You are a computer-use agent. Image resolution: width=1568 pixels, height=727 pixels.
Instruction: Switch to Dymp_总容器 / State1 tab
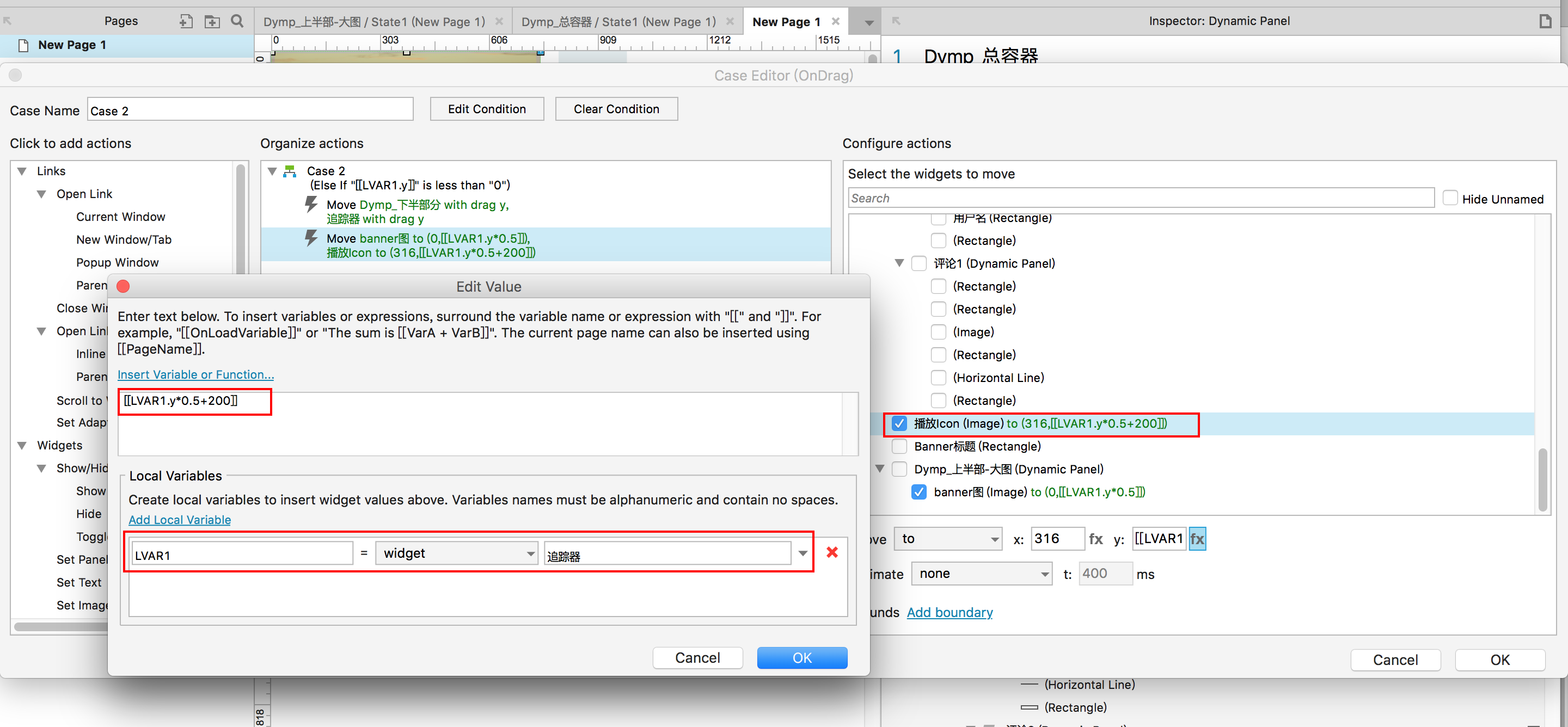618,22
